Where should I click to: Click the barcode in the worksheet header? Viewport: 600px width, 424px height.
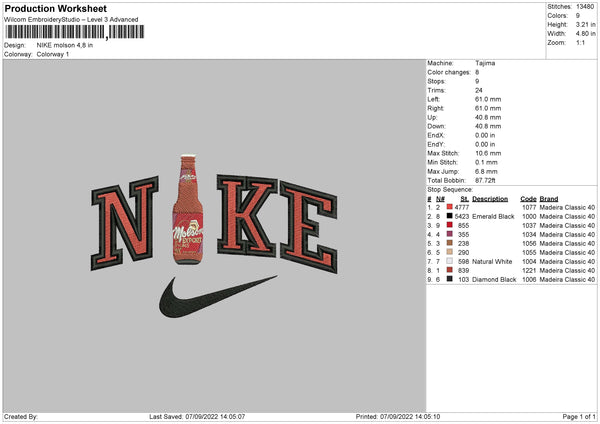pyautogui.click(x=75, y=32)
